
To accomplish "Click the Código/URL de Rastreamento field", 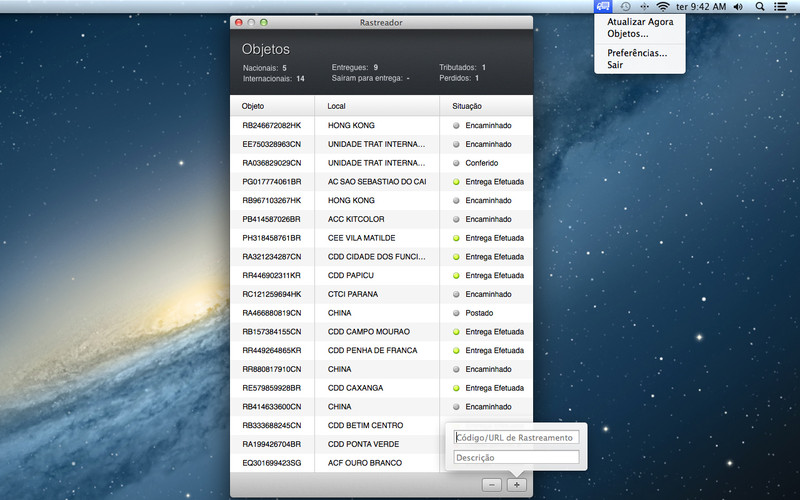I will 516,437.
